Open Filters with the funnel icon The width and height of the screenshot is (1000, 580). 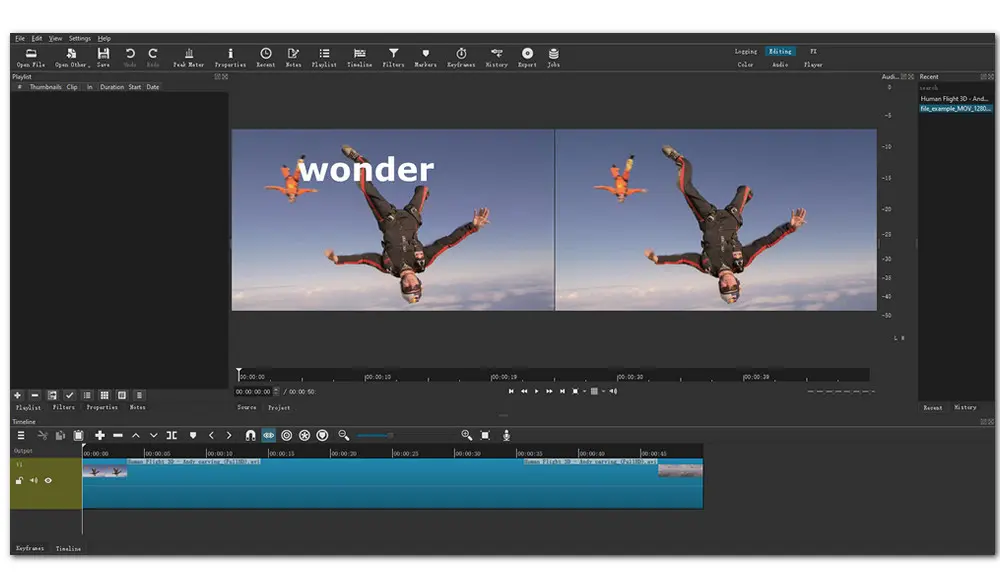(393, 57)
